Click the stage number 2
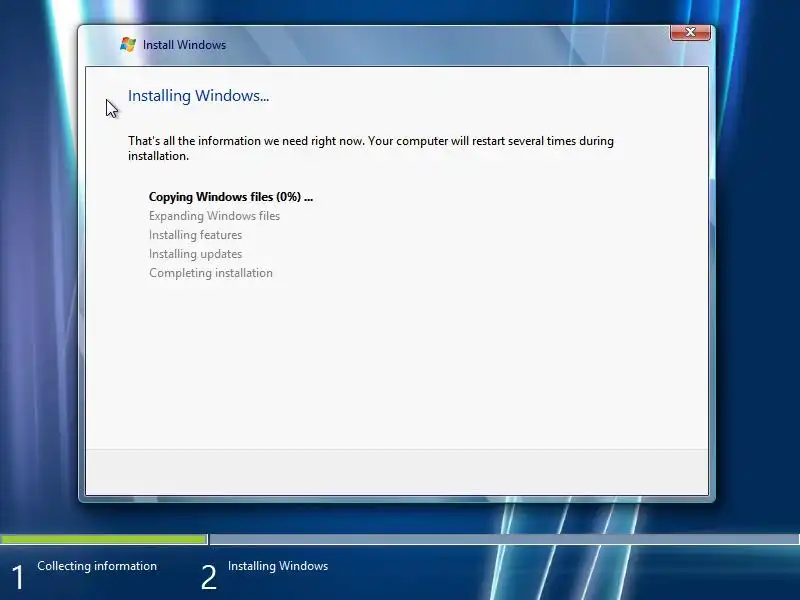The width and height of the screenshot is (800, 600). tap(209, 578)
